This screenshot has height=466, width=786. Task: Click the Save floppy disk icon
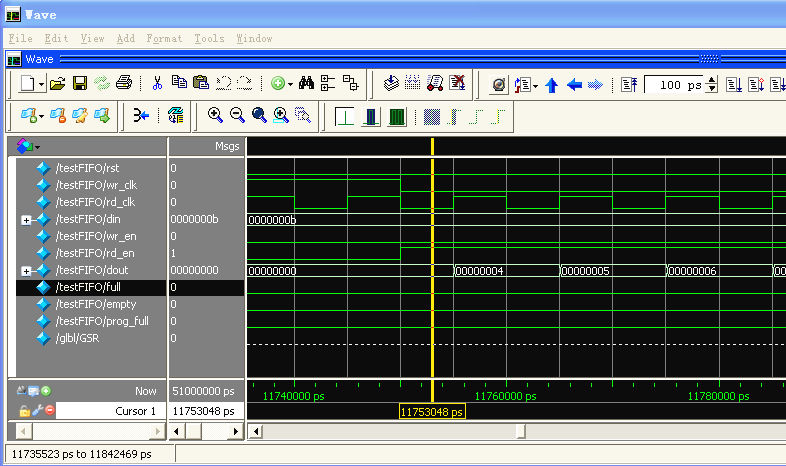tap(79, 84)
